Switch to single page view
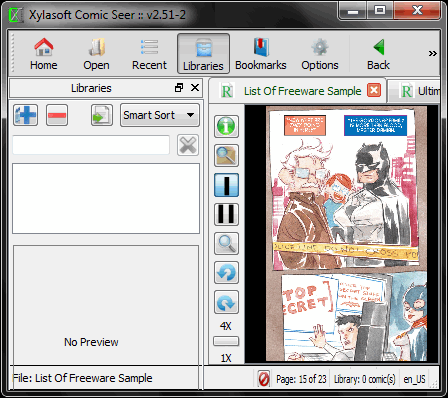This screenshot has width=448, height=398. tap(226, 185)
